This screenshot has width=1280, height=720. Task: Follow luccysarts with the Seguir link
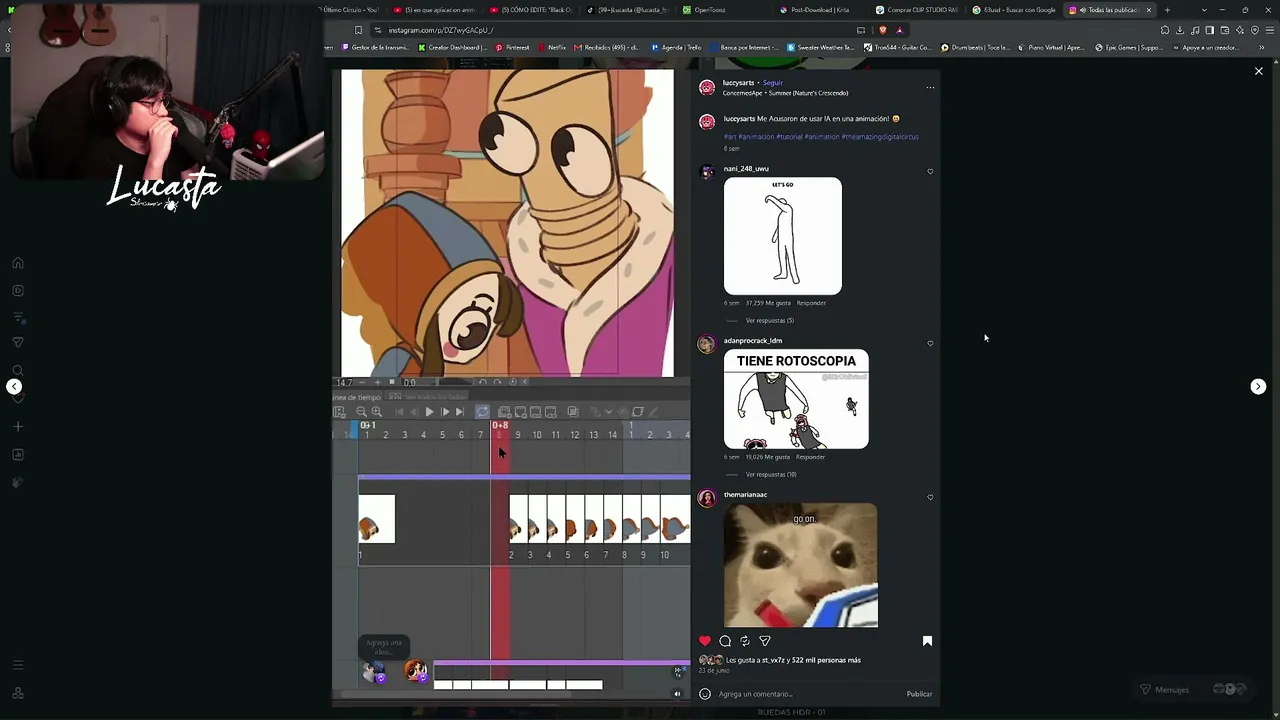(773, 83)
